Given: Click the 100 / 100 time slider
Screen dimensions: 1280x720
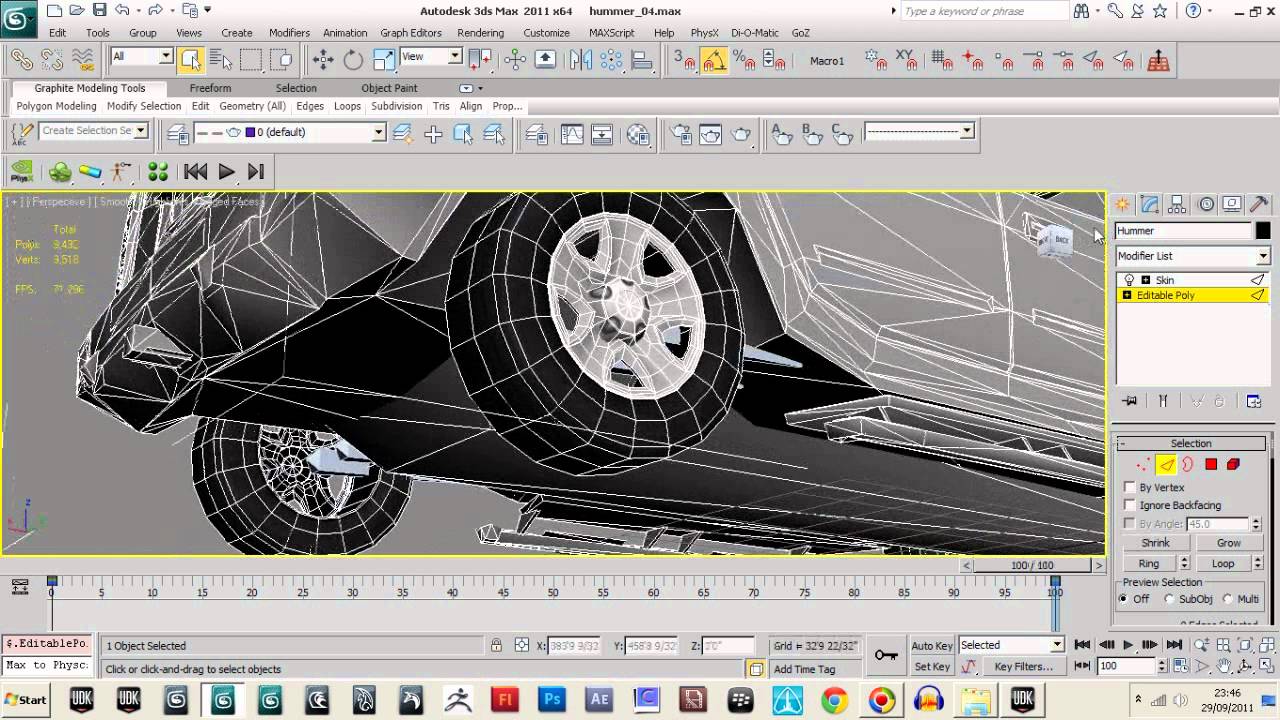Looking at the screenshot, I should tap(1032, 565).
